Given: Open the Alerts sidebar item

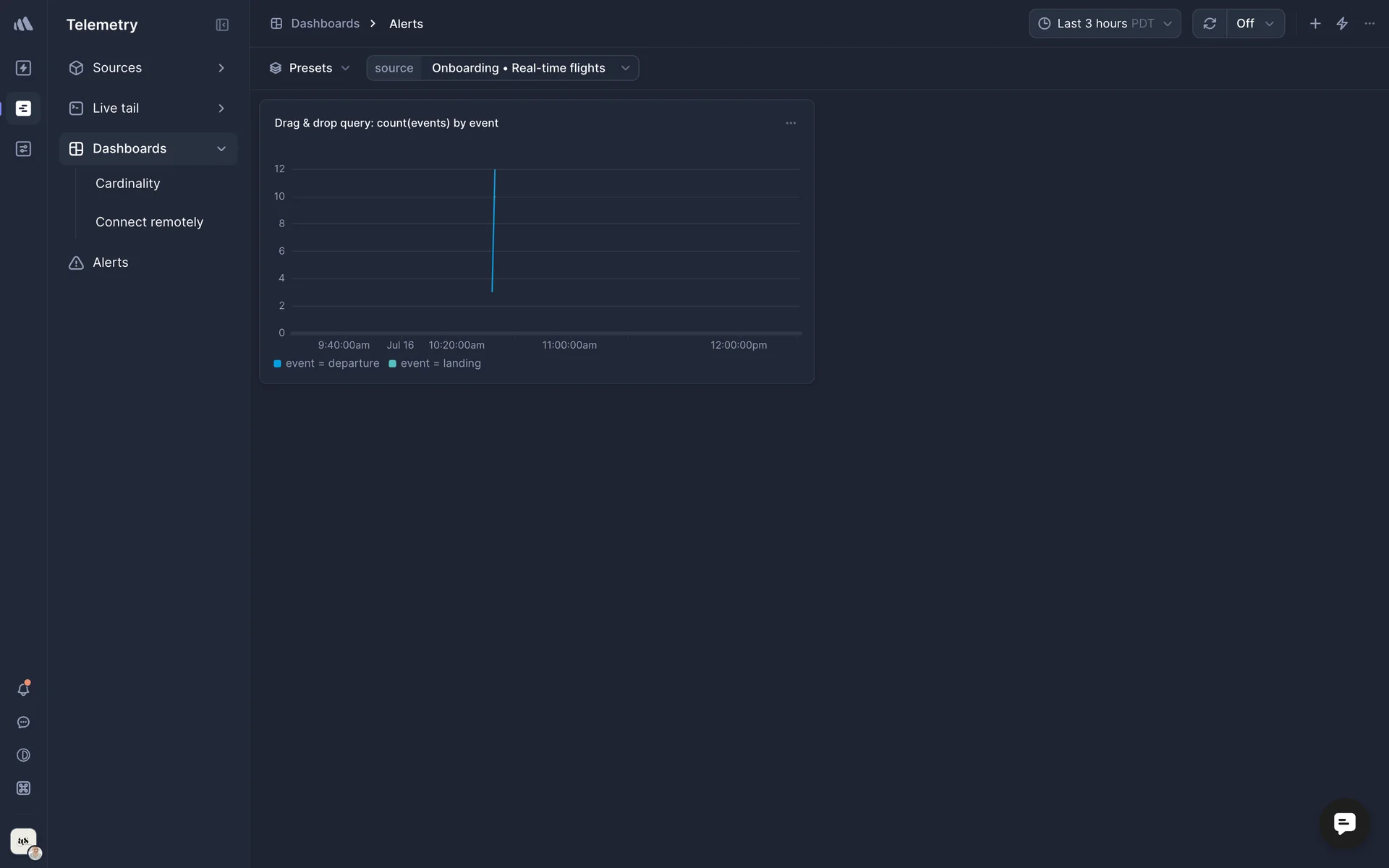Looking at the screenshot, I should pyautogui.click(x=110, y=263).
